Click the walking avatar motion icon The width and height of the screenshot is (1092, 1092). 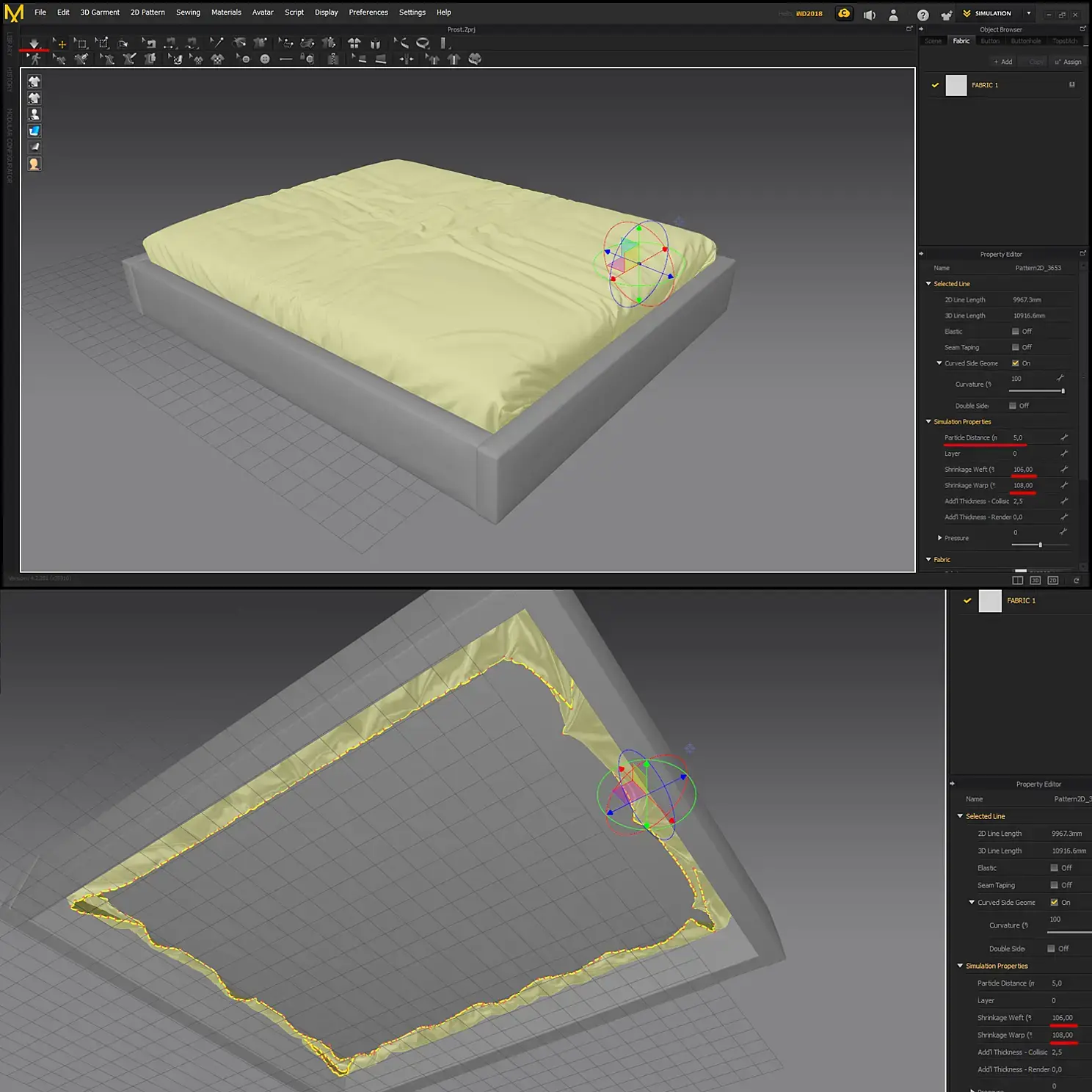34,59
